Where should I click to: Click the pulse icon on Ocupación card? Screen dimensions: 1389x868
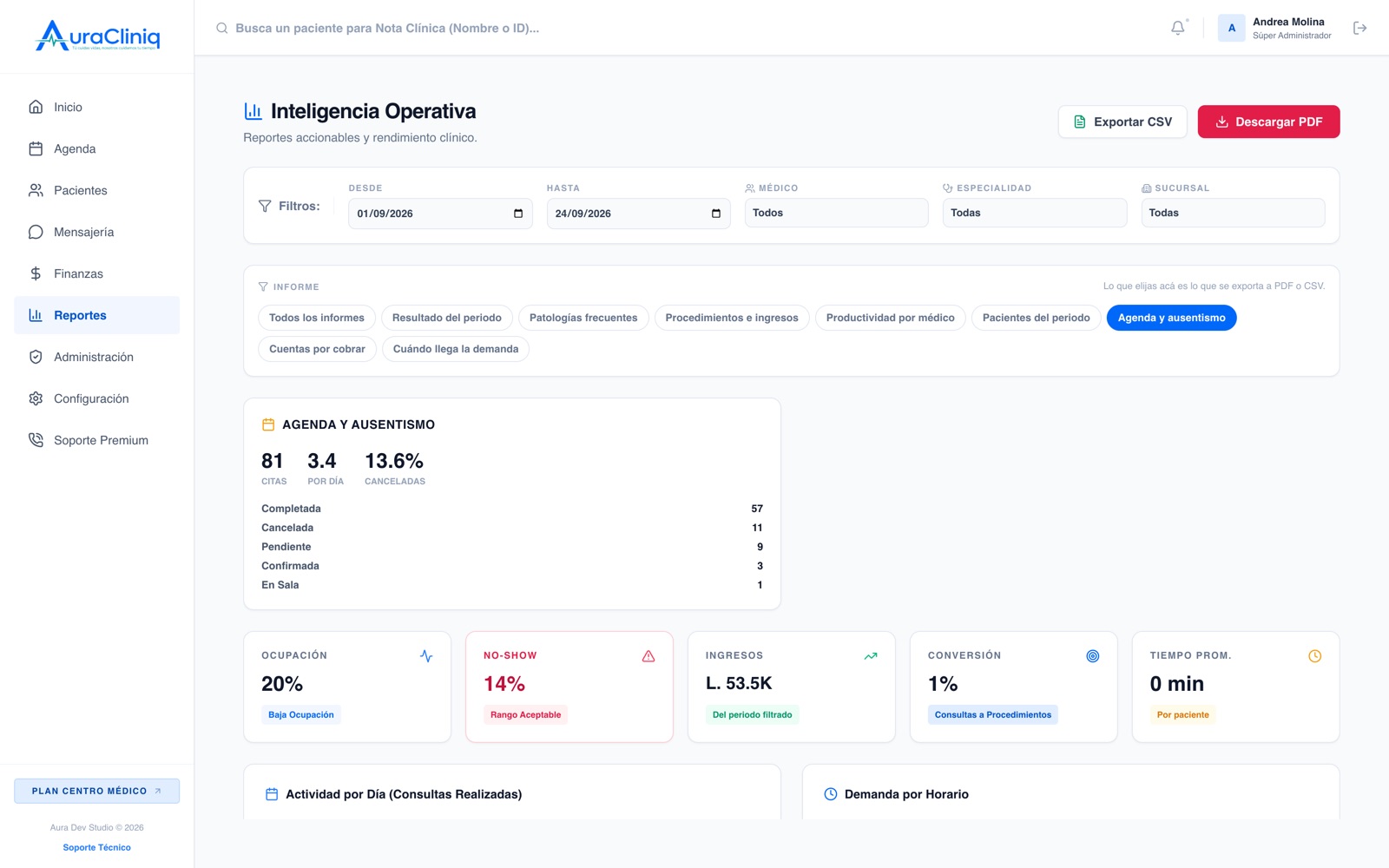click(426, 656)
